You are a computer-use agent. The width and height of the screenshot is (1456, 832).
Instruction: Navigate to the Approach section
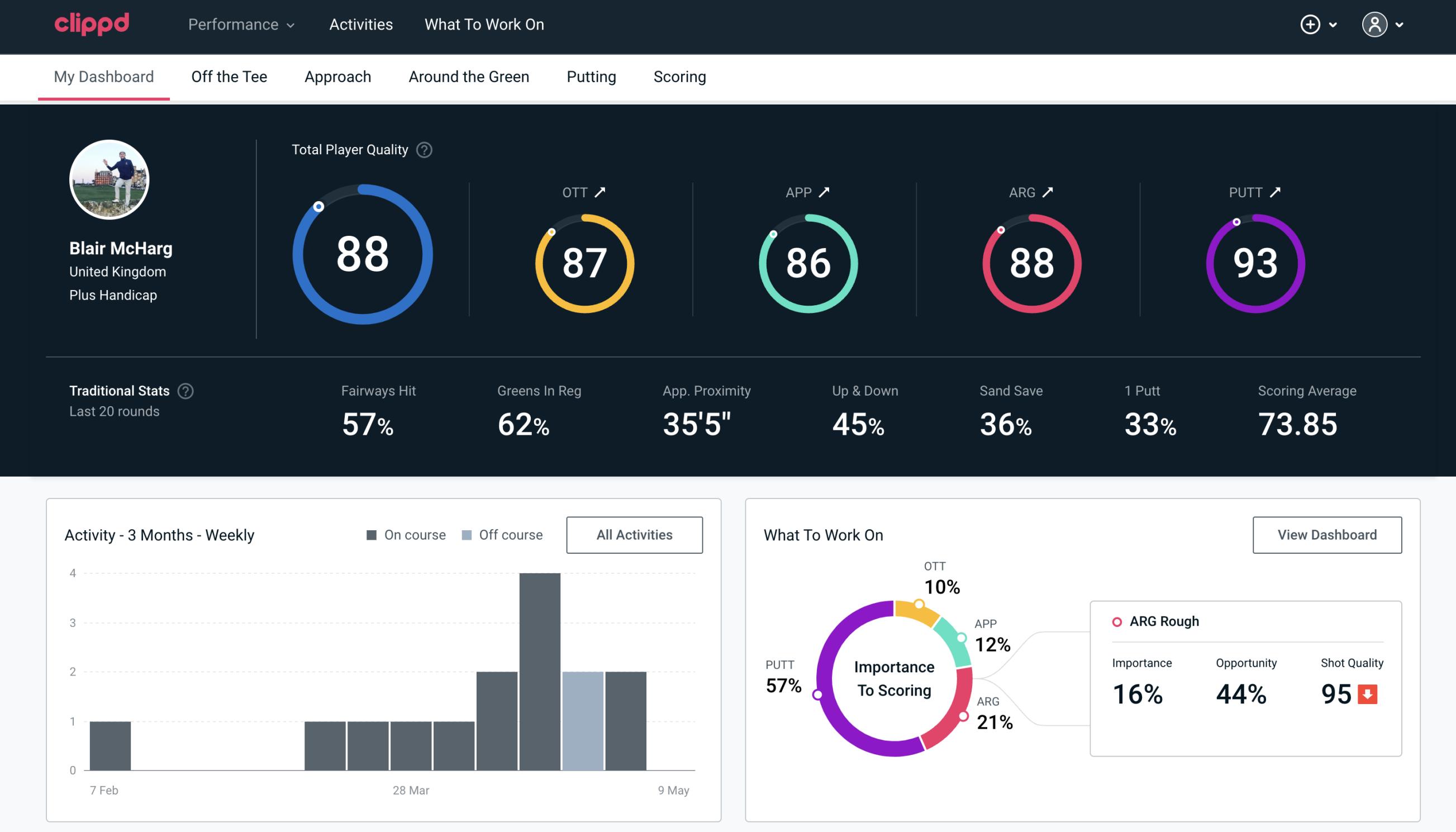tap(338, 76)
